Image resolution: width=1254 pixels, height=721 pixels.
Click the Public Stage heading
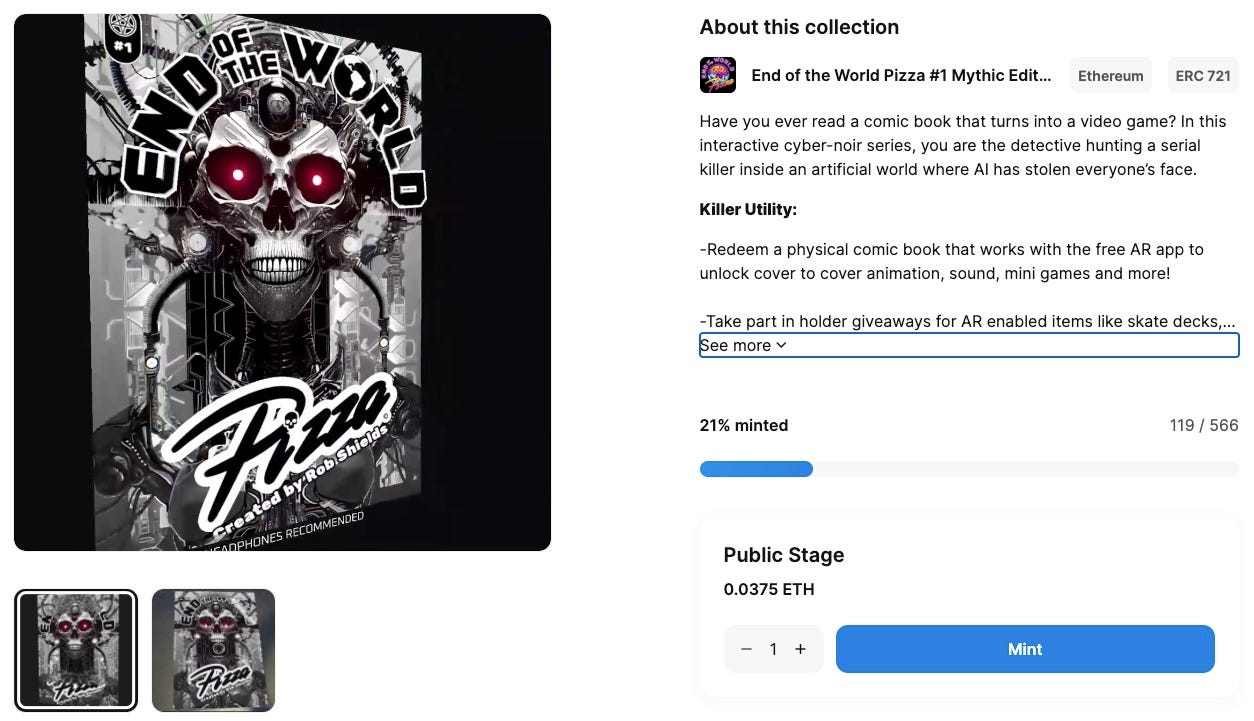784,555
